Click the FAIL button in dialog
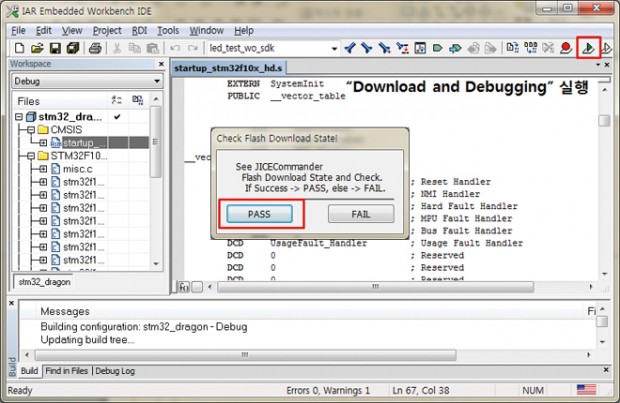Screen dimensions: 620x403 pyautogui.click(x=361, y=214)
